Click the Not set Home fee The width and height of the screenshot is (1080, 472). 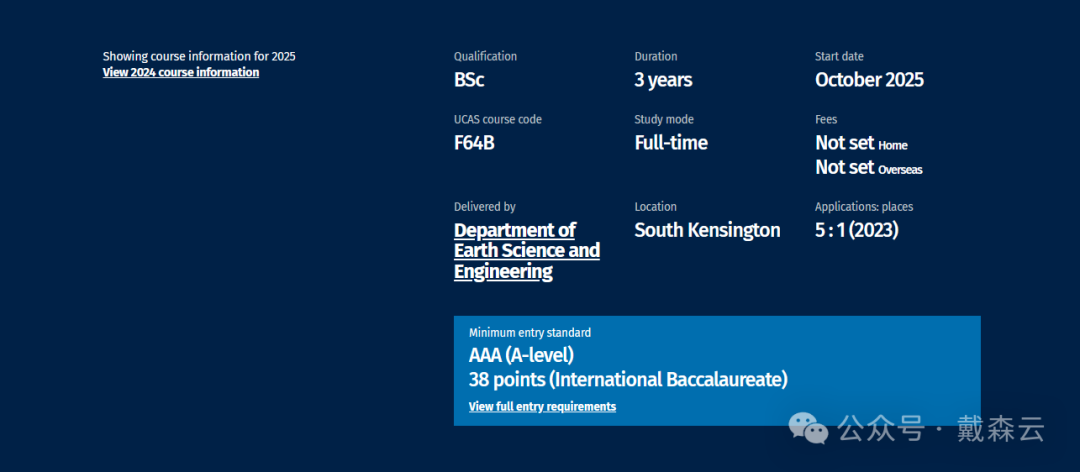tap(861, 143)
